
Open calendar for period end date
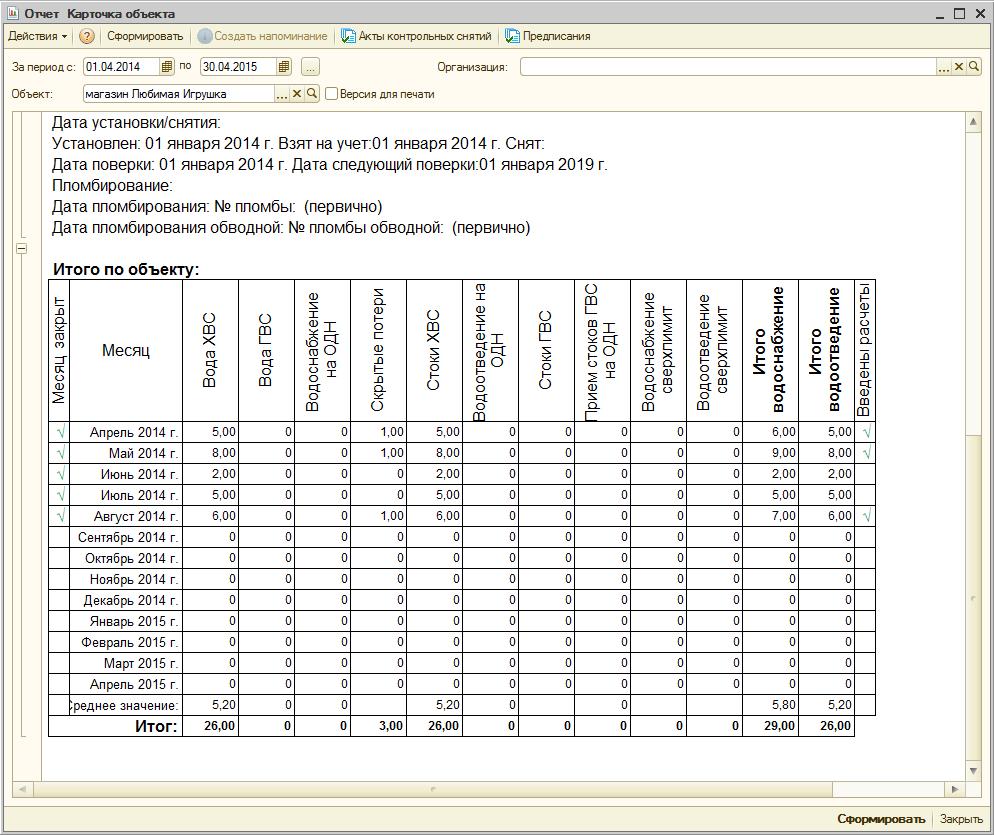[x=284, y=66]
